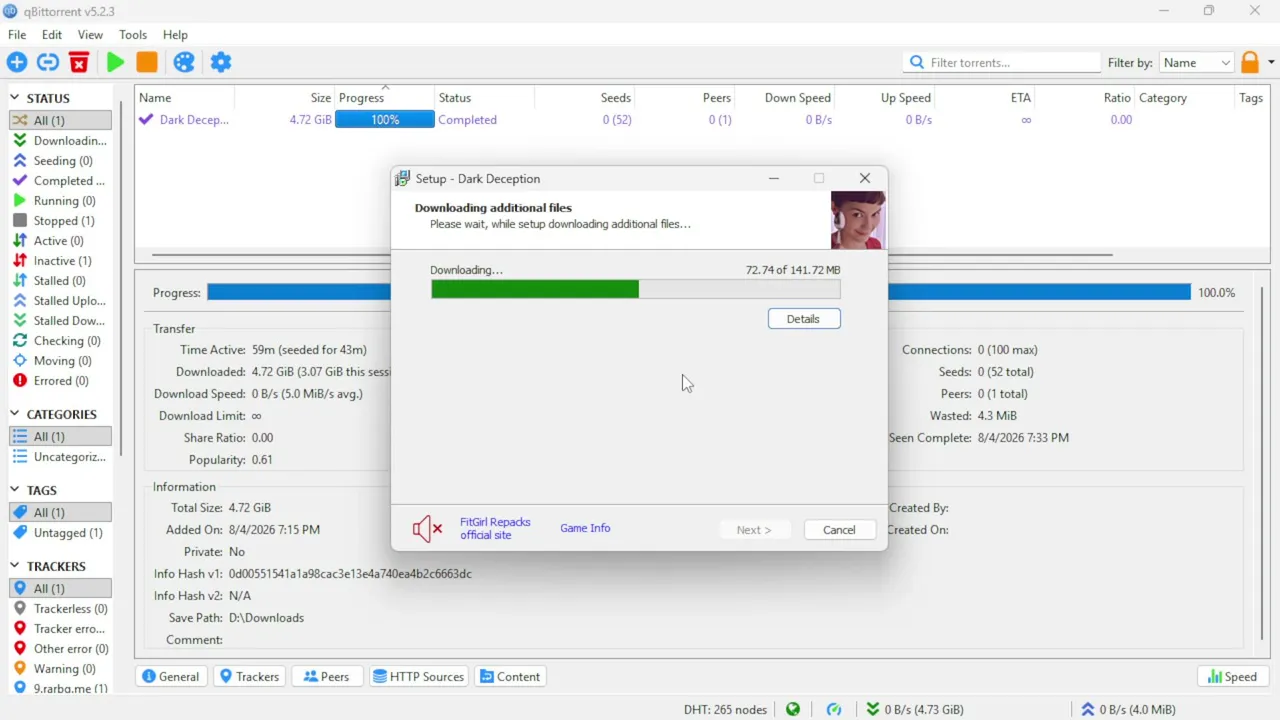Click the blue Add Torrent File plus icon
The height and width of the screenshot is (720, 1280).
pos(17,62)
